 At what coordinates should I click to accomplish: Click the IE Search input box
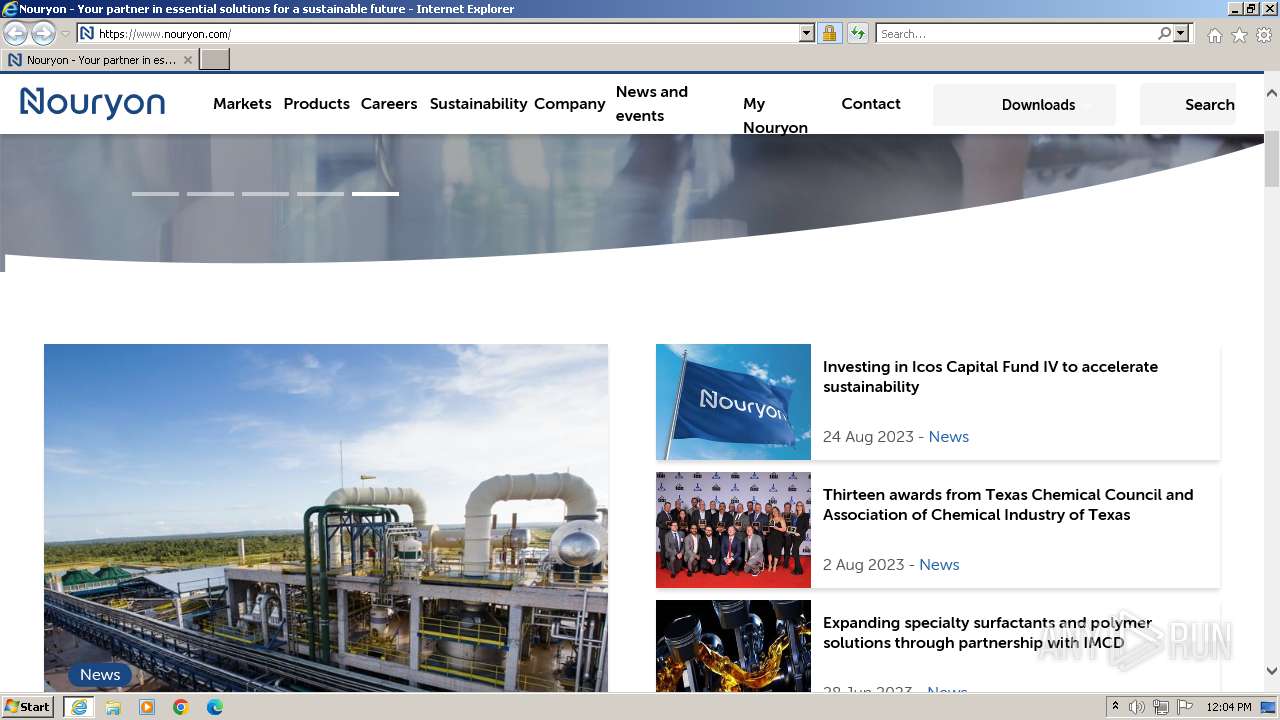pyautogui.click(x=1017, y=34)
